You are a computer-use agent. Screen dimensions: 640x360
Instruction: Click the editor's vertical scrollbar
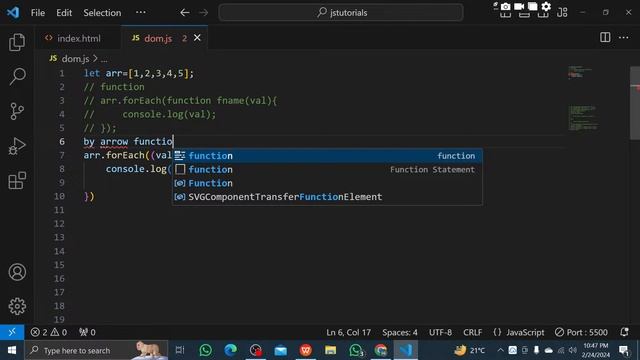635,103
